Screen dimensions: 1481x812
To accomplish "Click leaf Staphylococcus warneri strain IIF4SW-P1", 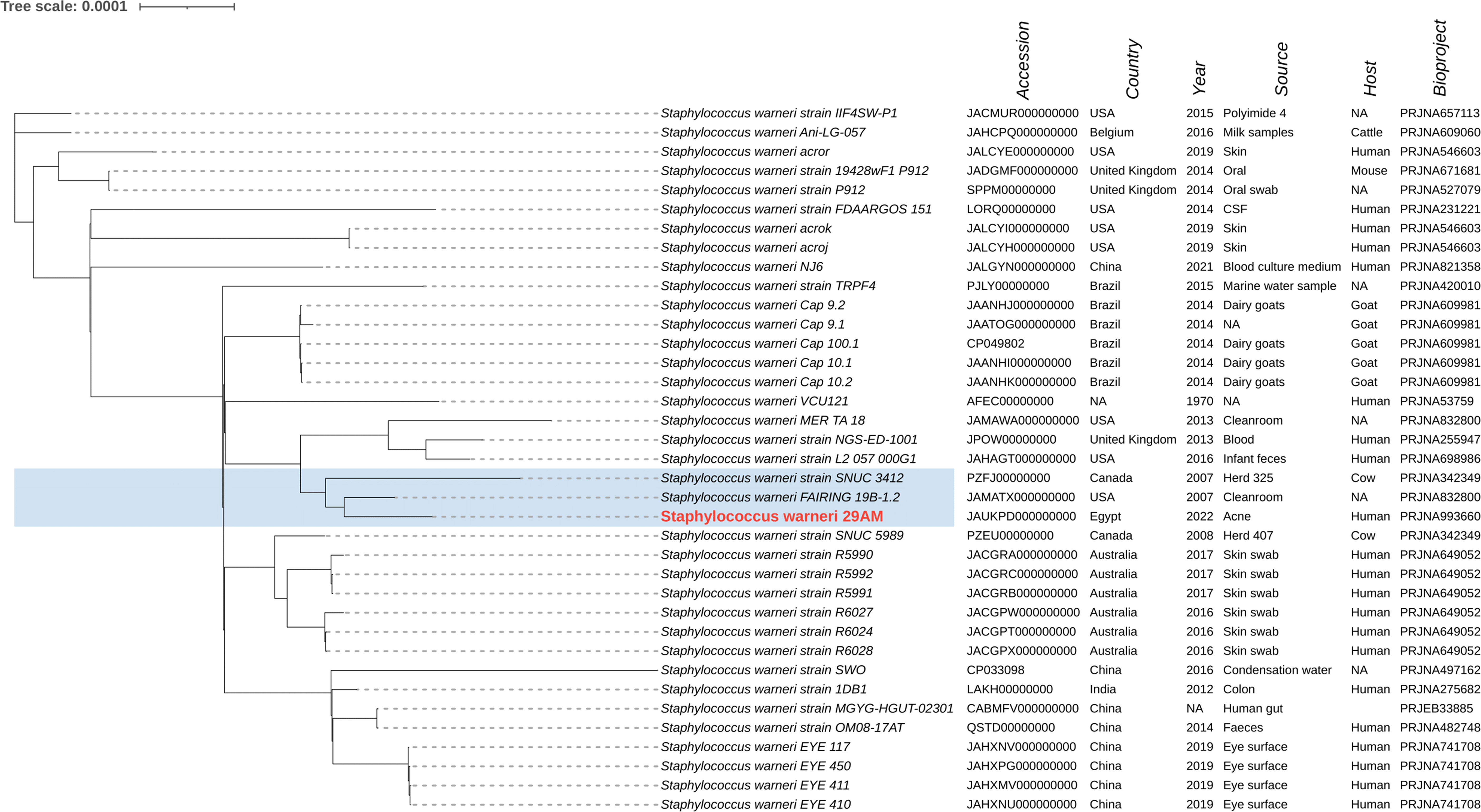I will [x=779, y=113].
